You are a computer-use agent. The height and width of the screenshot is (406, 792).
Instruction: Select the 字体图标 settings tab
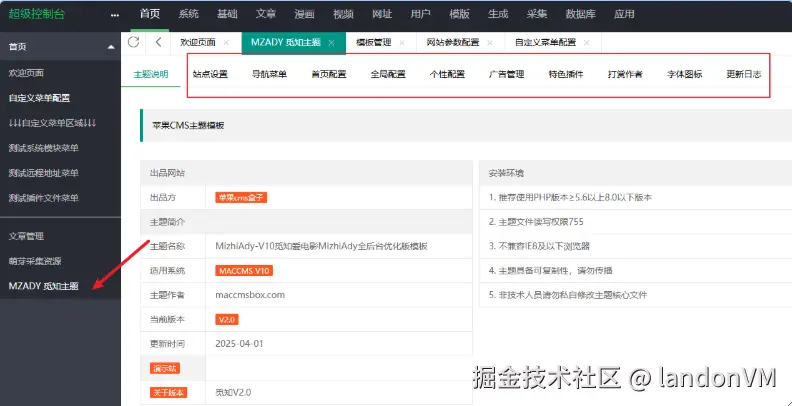684,74
